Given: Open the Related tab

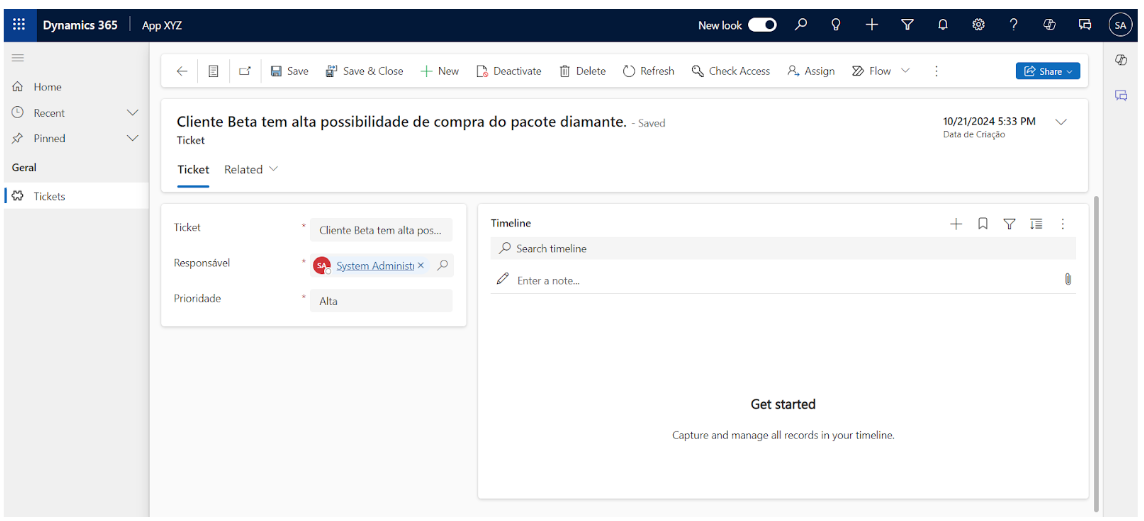Looking at the screenshot, I should 250,169.
